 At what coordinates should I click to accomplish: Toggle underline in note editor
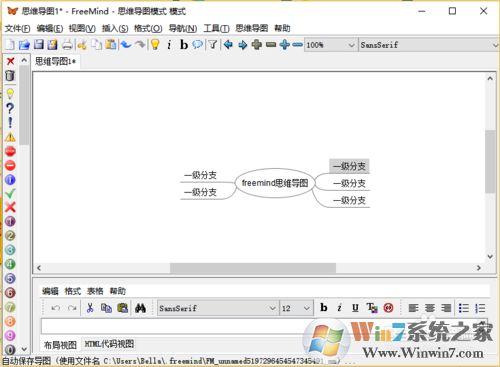tap(355, 308)
